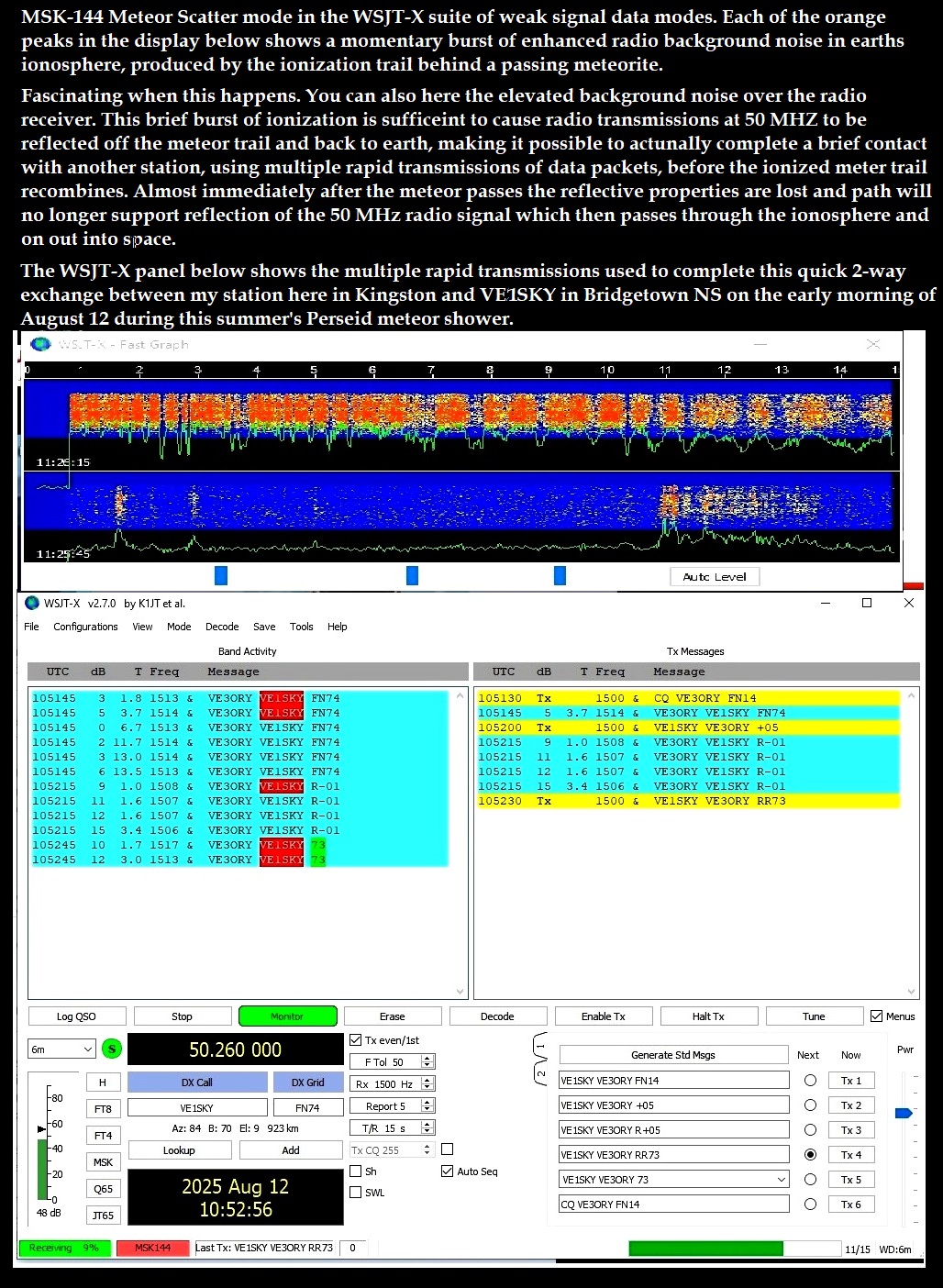Pick the JT65 mode button
The width and height of the screenshot is (943, 1288).
[103, 1216]
